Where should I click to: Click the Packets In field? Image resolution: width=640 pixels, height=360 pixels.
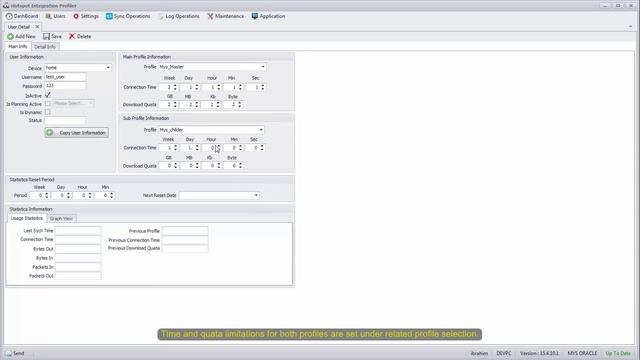78,267
